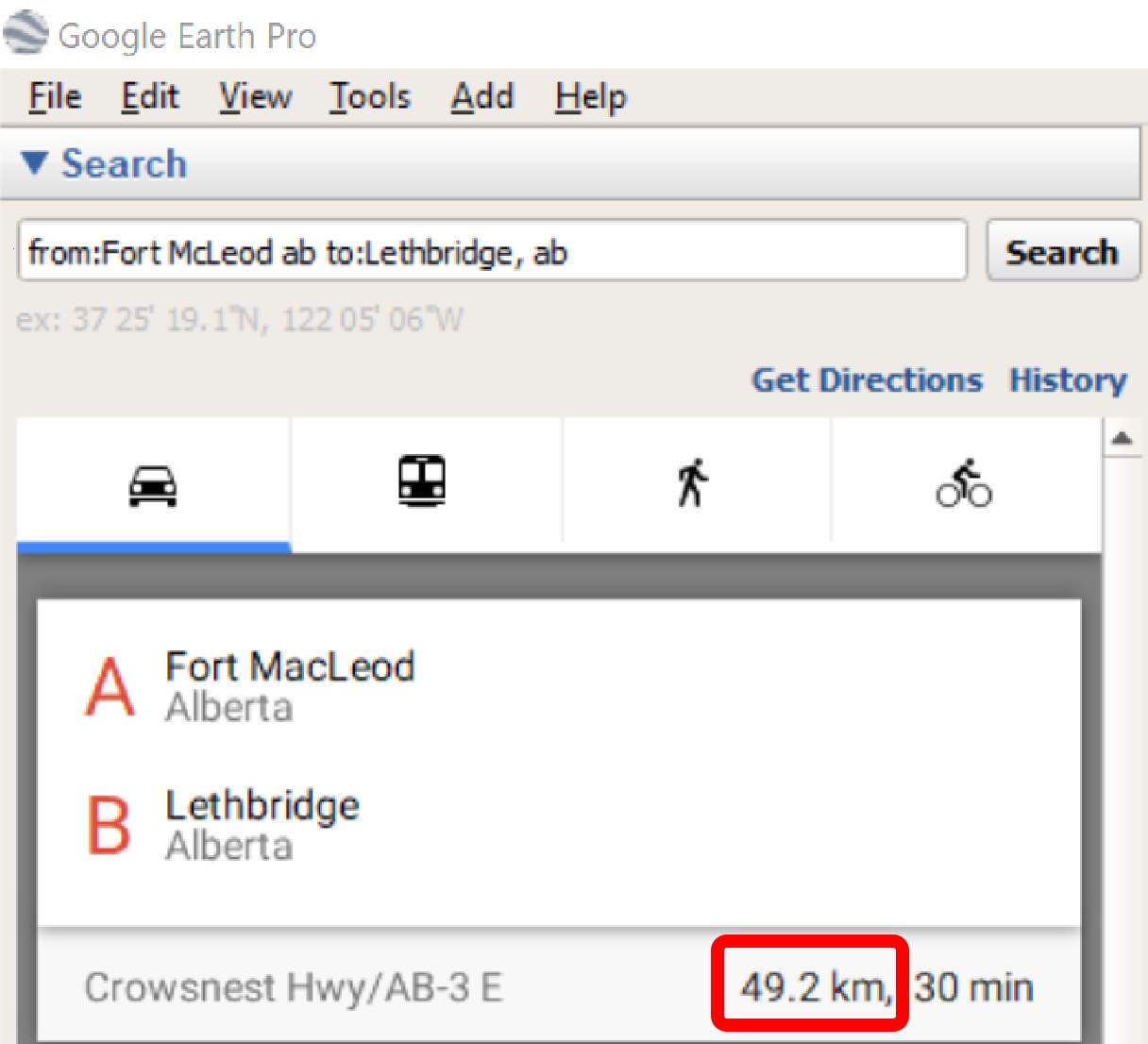Click the Google Earth Pro logo icon

tap(25, 33)
